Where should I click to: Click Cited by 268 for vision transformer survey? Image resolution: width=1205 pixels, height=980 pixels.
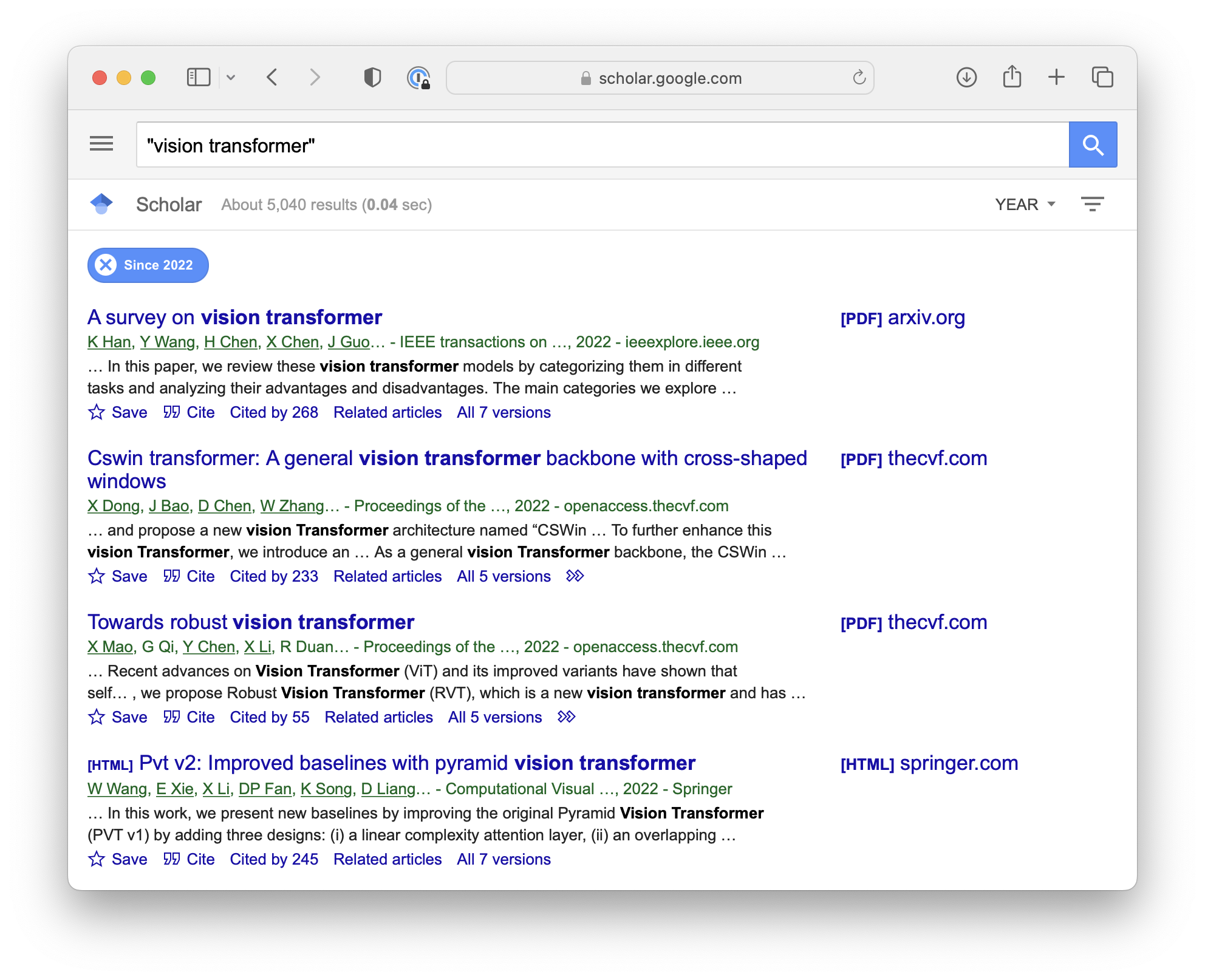[x=274, y=411]
